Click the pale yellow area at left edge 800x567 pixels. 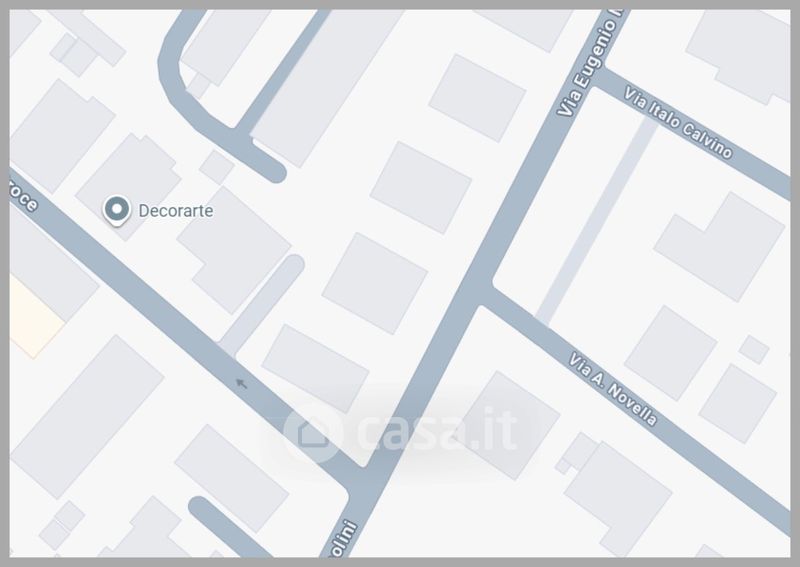(34, 317)
